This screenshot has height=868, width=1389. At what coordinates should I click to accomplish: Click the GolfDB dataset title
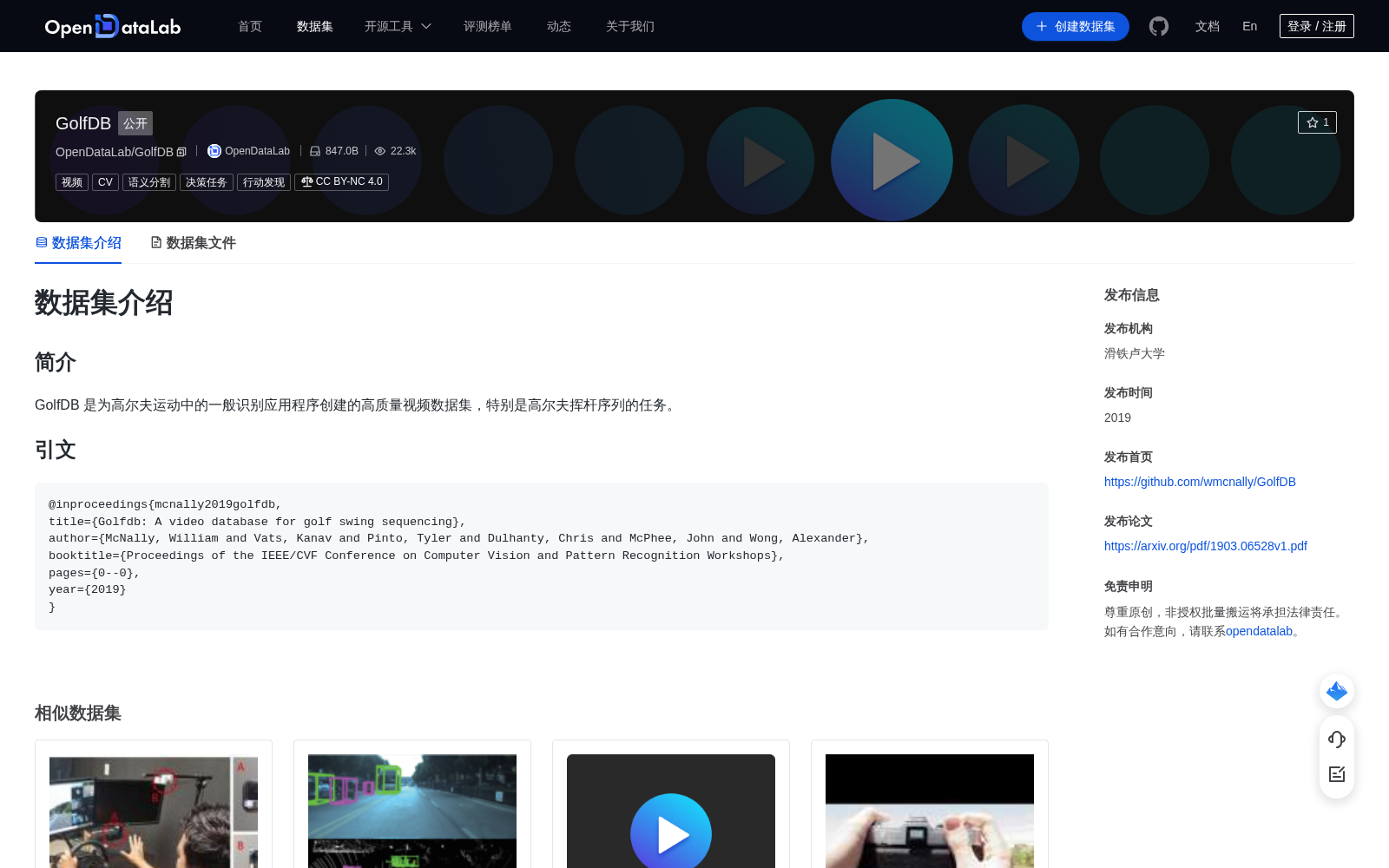pyautogui.click(x=83, y=123)
